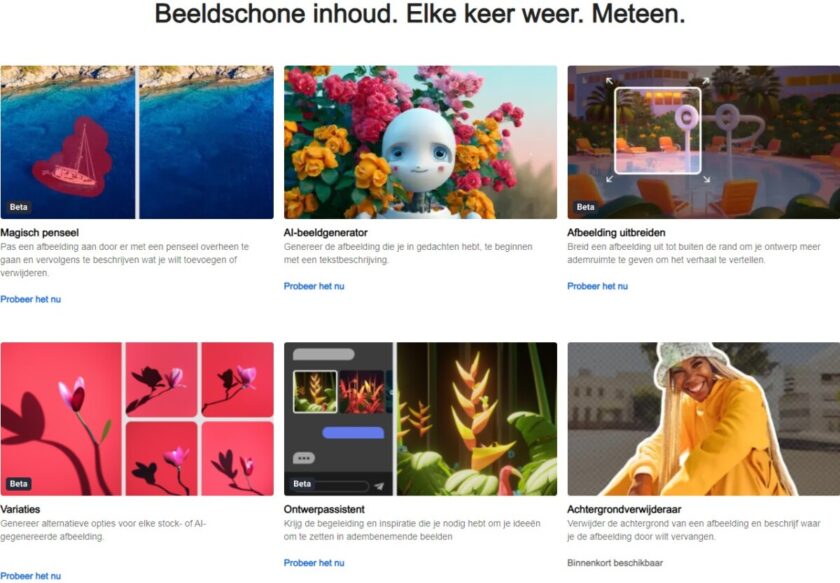This screenshot has height=583, width=840.
Task: Click the Beta badge on Variaties image
Action: (19, 483)
